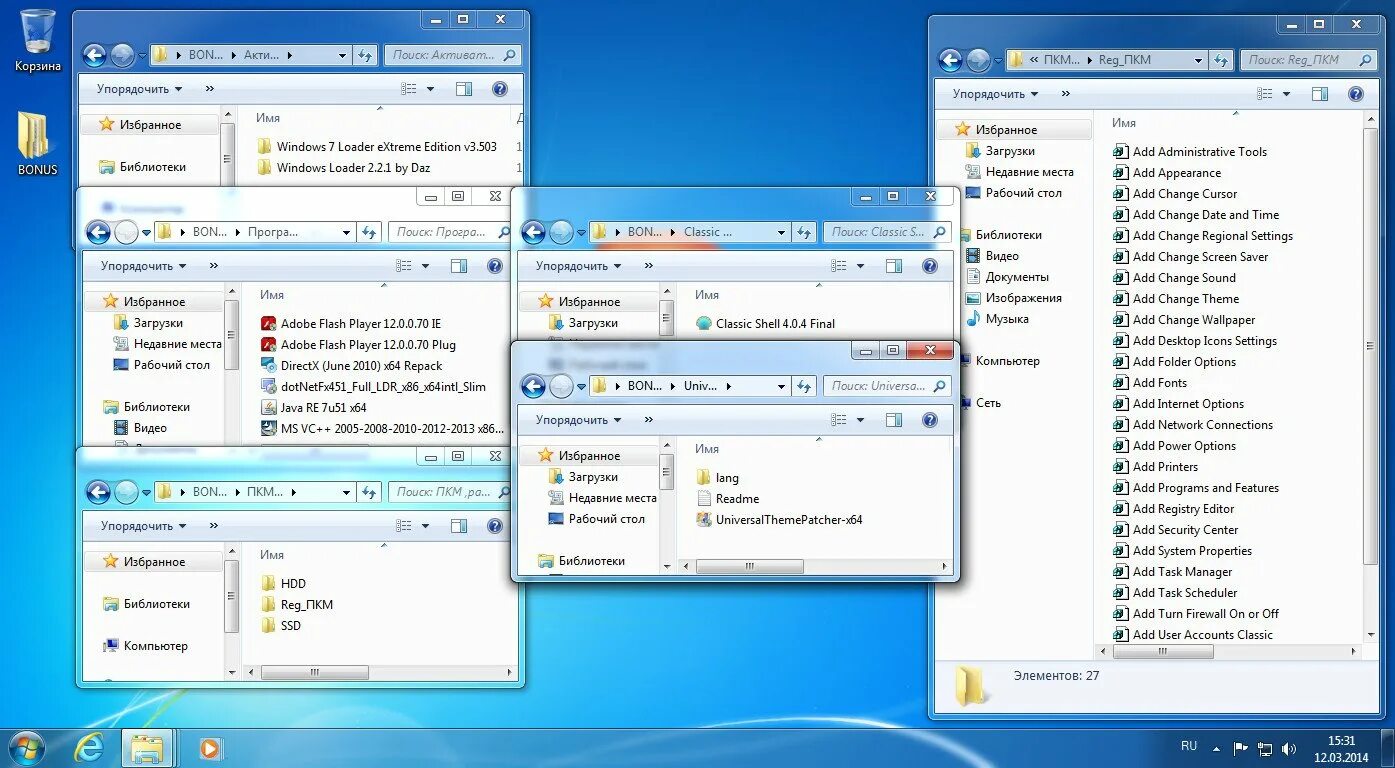Open Упорядочить menu in Univ... window
Image resolution: width=1395 pixels, height=768 pixels.
(x=578, y=420)
